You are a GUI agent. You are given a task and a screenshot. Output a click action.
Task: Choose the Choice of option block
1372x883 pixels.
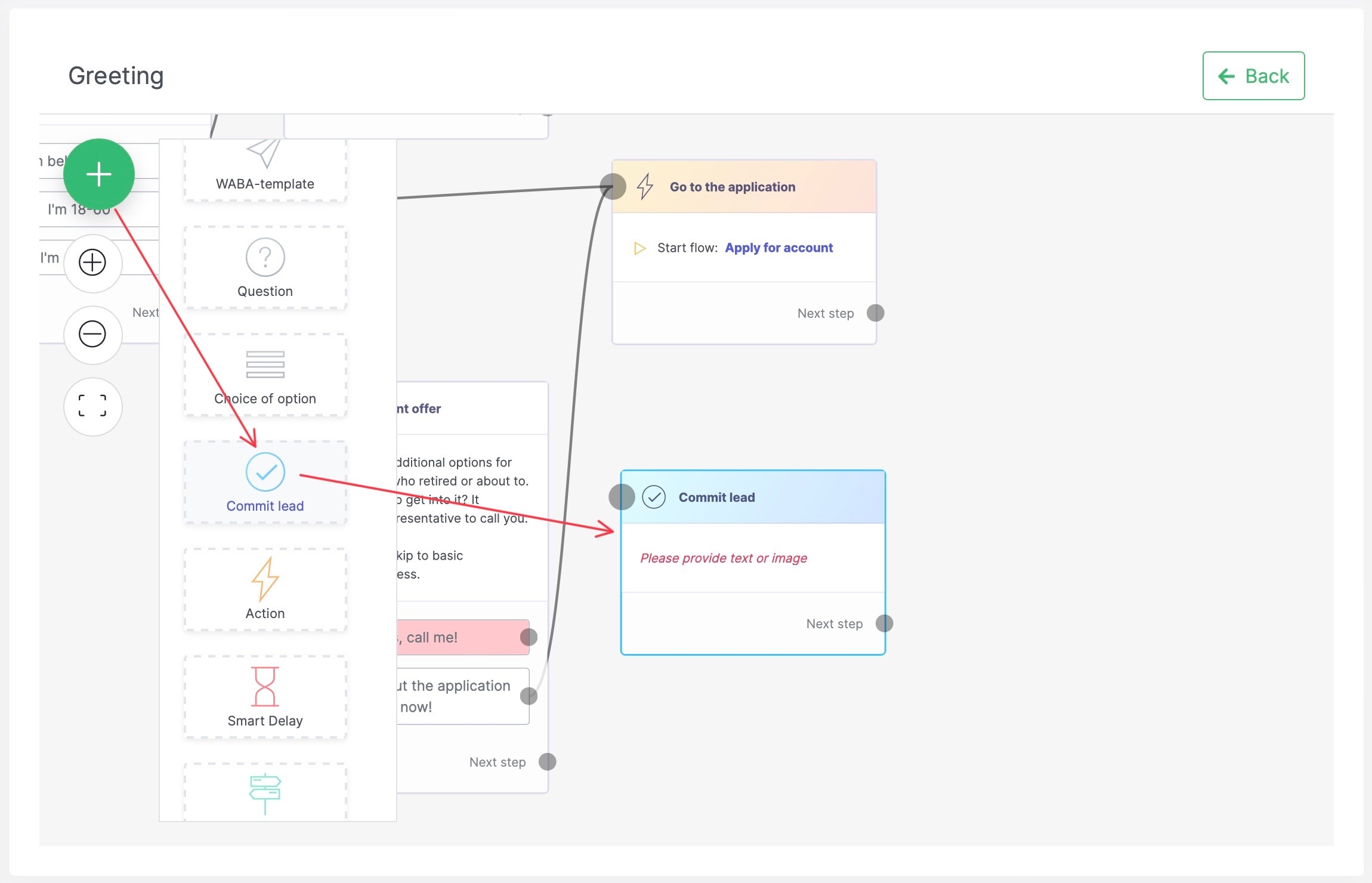tap(265, 375)
